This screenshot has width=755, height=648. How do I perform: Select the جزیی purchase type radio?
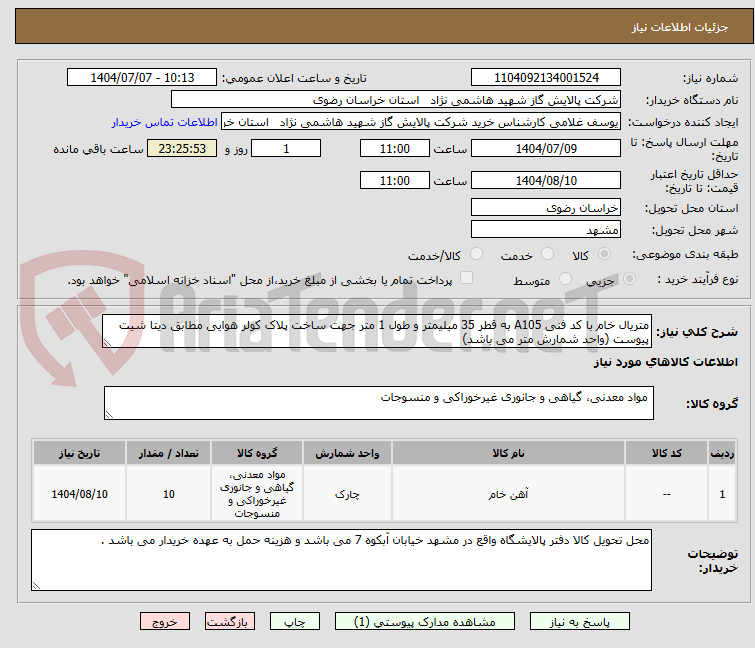(629, 279)
